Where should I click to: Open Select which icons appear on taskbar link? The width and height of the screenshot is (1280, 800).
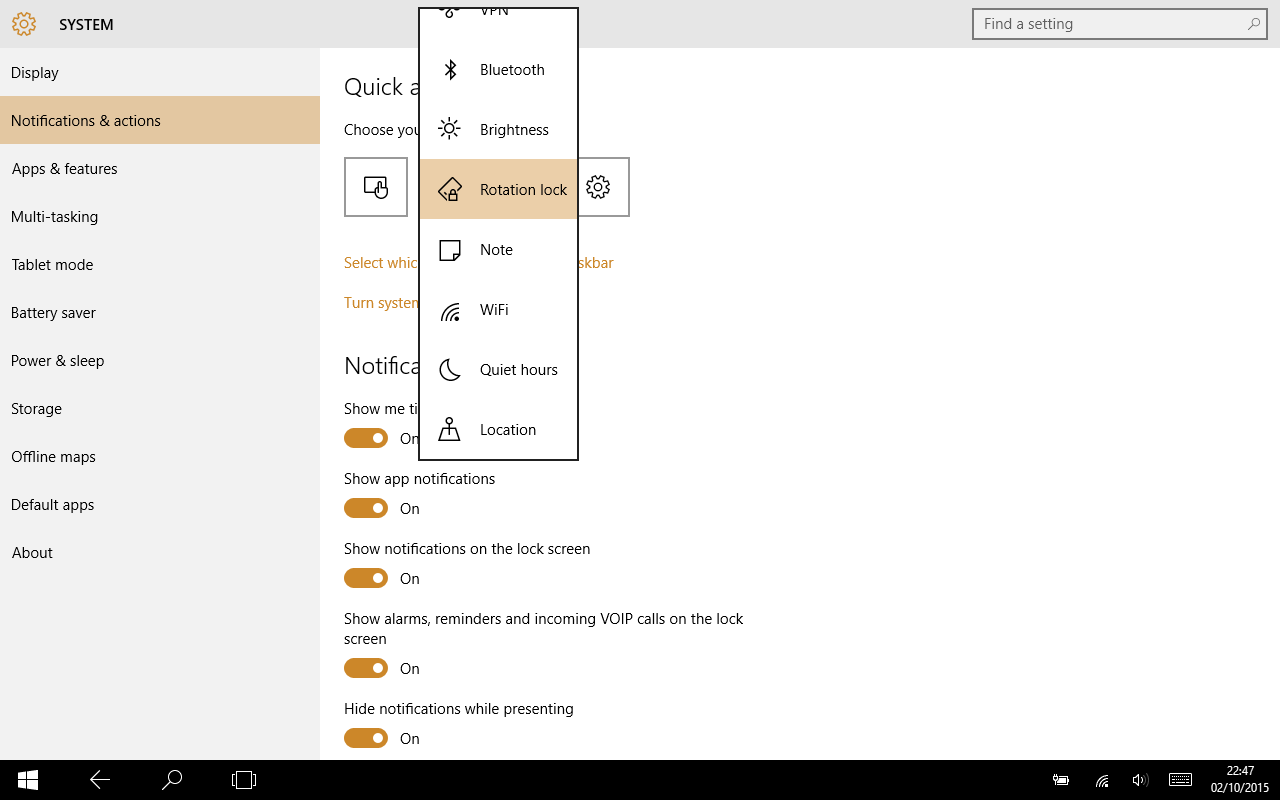(x=479, y=263)
